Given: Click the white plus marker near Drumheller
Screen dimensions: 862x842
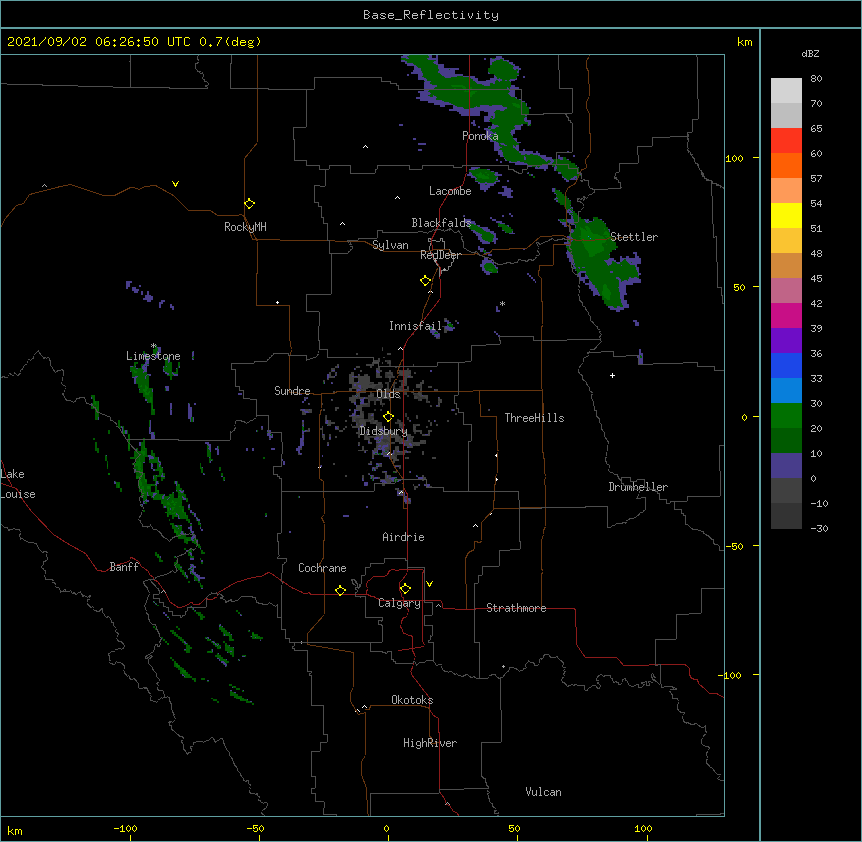Looking at the screenshot, I should [612, 375].
